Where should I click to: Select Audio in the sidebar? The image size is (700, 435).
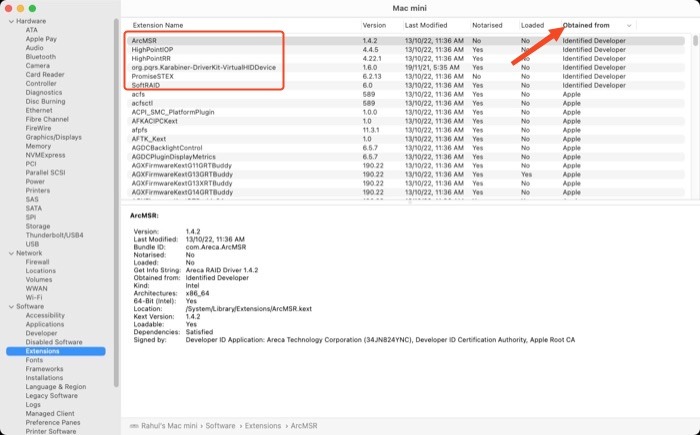34,48
